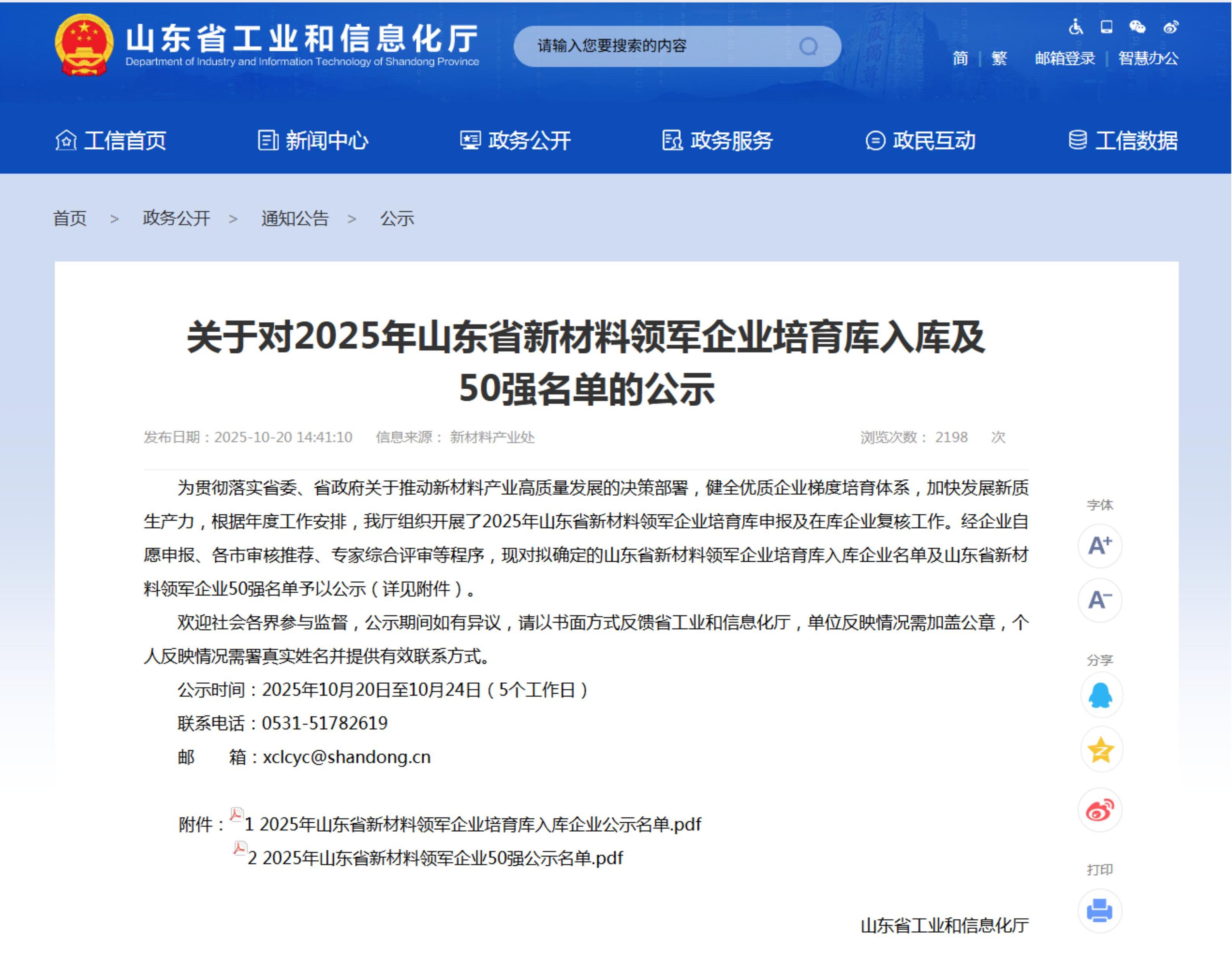
Task: Click the WeChat icon in header
Action: [x=1137, y=26]
